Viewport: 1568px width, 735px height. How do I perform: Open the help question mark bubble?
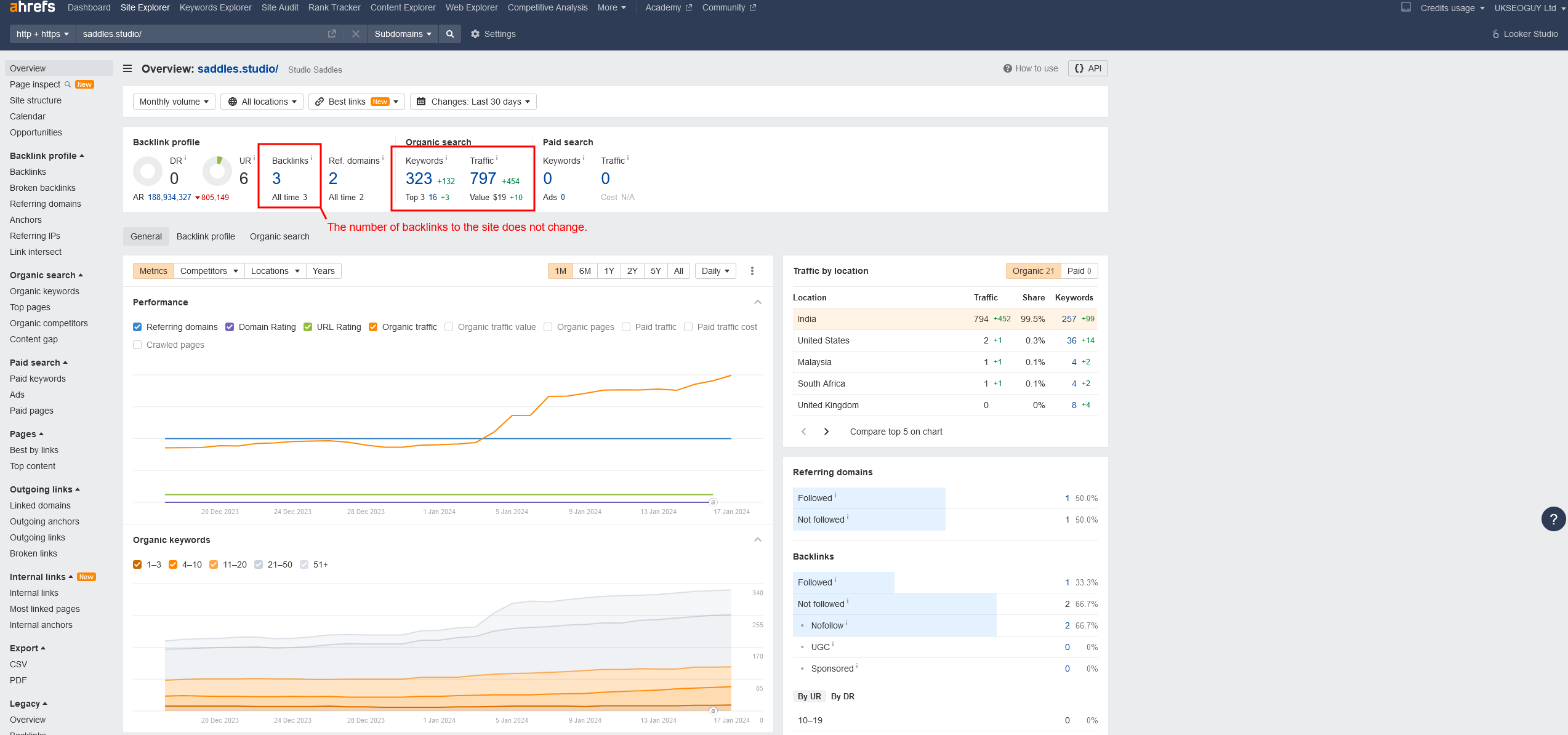point(1553,519)
